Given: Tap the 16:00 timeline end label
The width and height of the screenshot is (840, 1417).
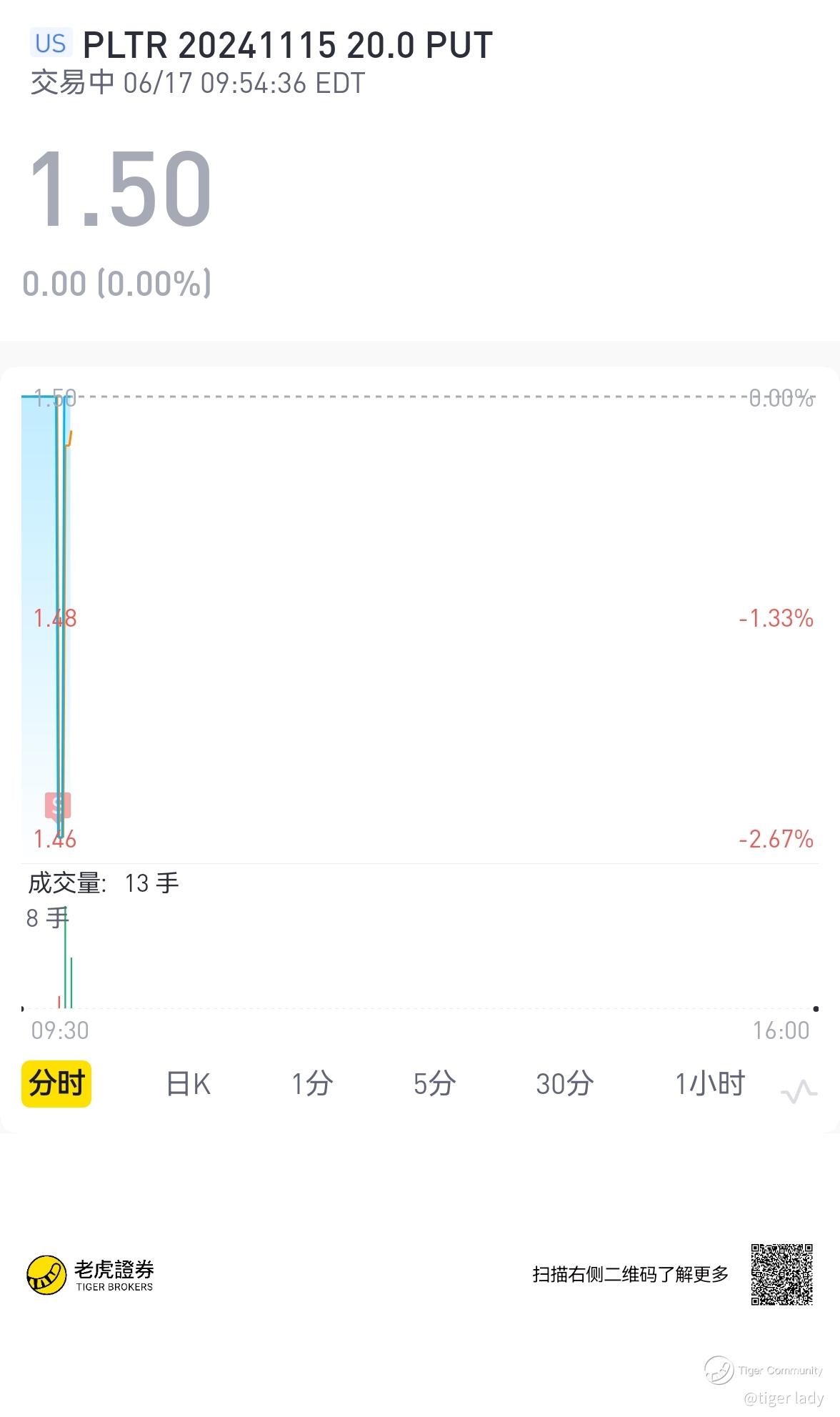Looking at the screenshot, I should click(x=781, y=1030).
